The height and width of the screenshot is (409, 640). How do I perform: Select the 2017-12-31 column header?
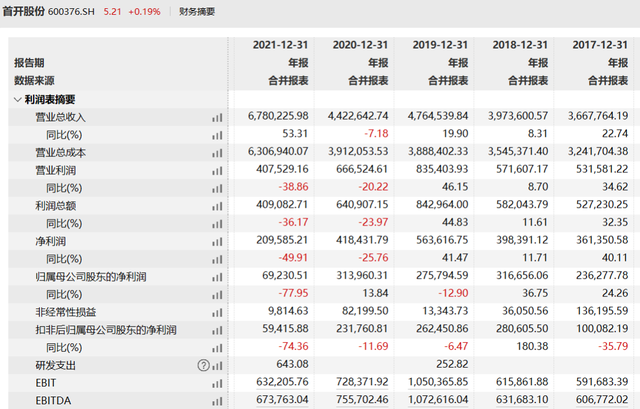(x=600, y=45)
